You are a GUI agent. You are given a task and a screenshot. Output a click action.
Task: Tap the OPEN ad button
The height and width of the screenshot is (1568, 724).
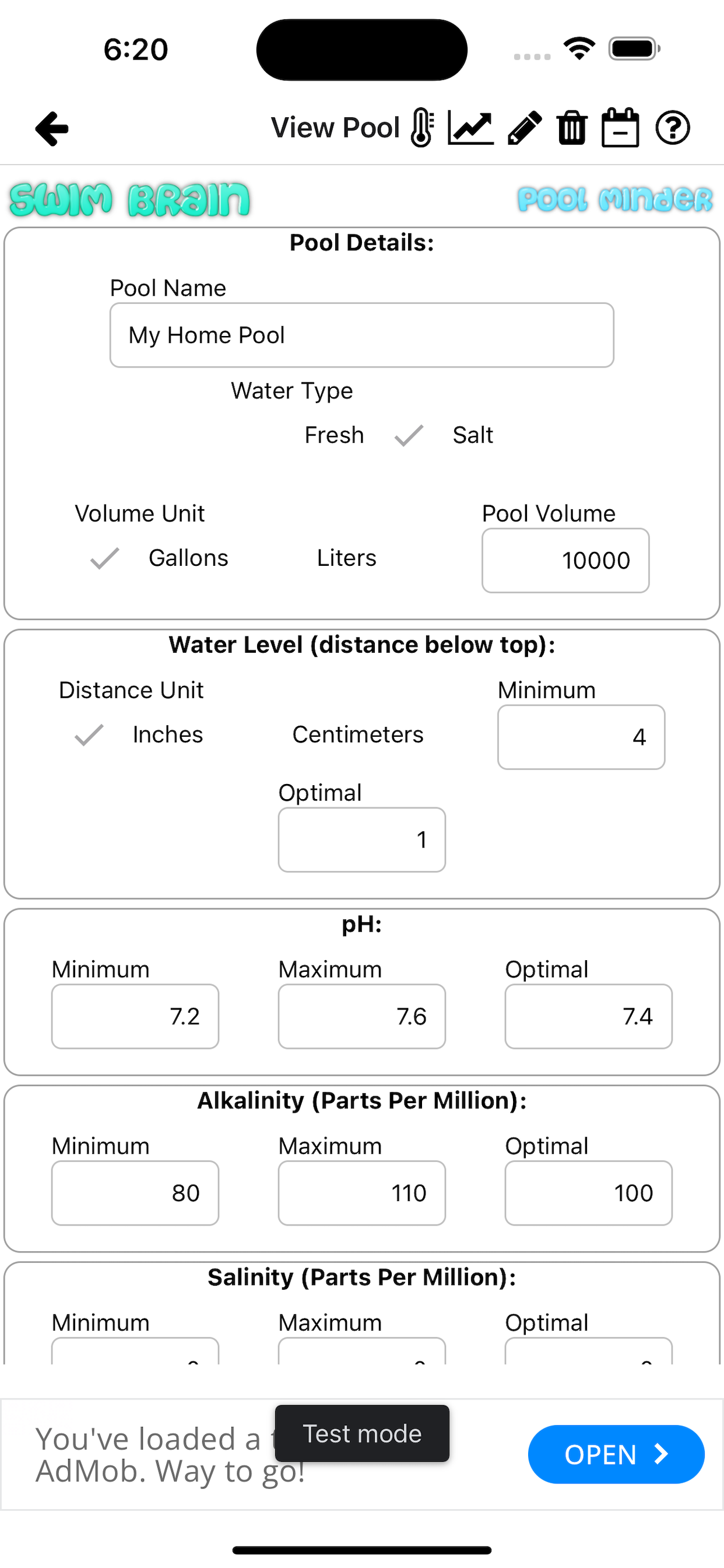point(616,1454)
